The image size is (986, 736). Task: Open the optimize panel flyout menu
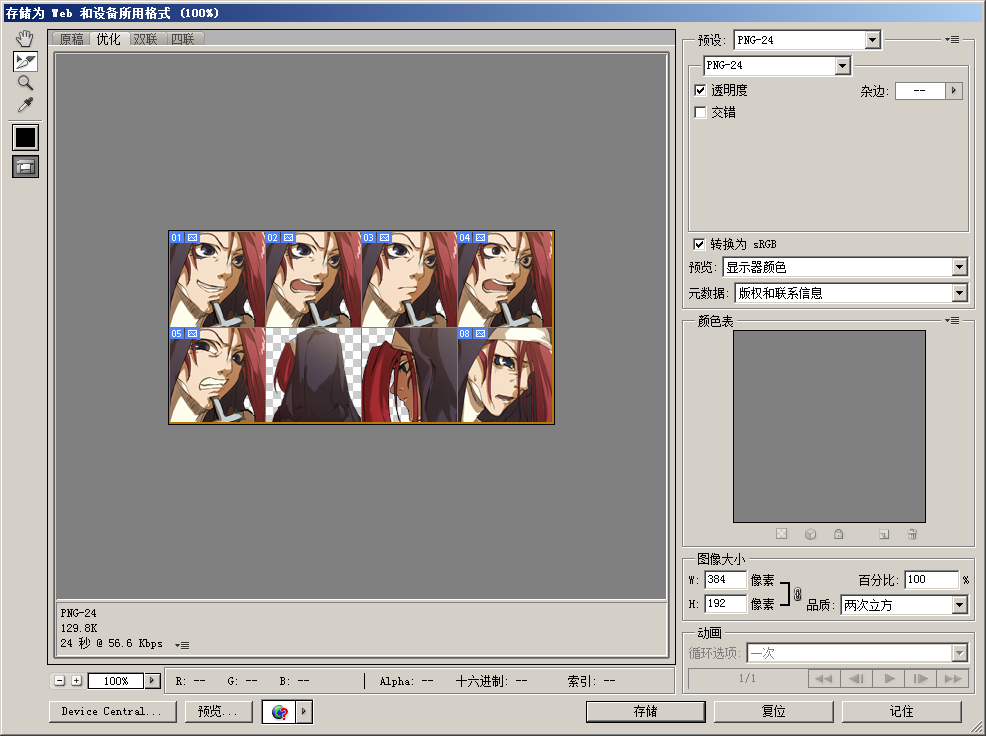(951, 40)
